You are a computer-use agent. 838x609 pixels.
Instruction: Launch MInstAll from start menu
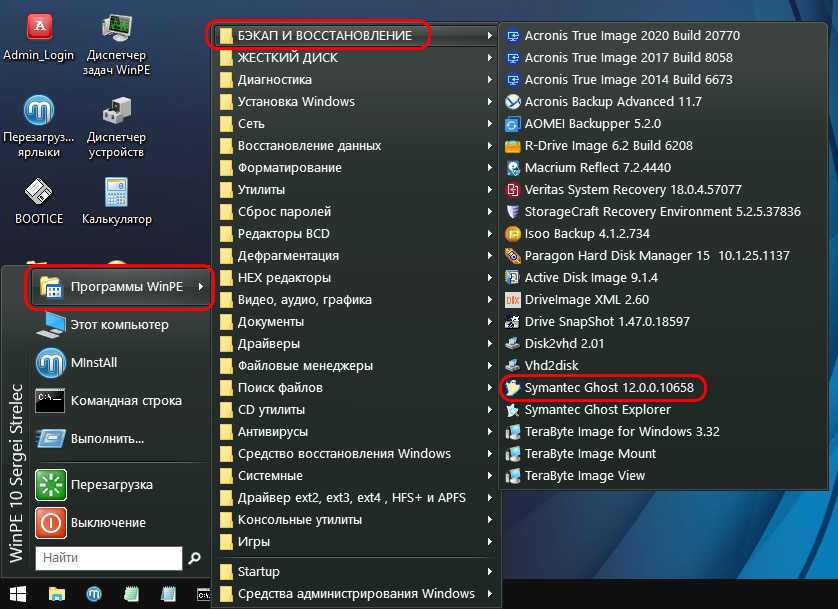pos(120,363)
